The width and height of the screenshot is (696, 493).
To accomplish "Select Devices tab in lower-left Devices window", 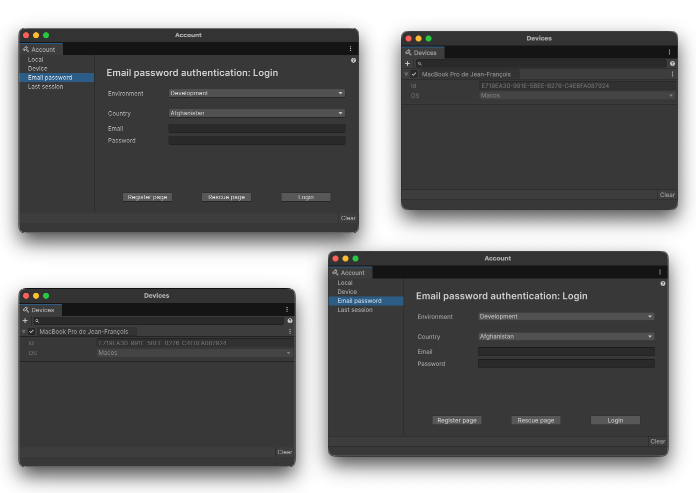I will pos(40,310).
